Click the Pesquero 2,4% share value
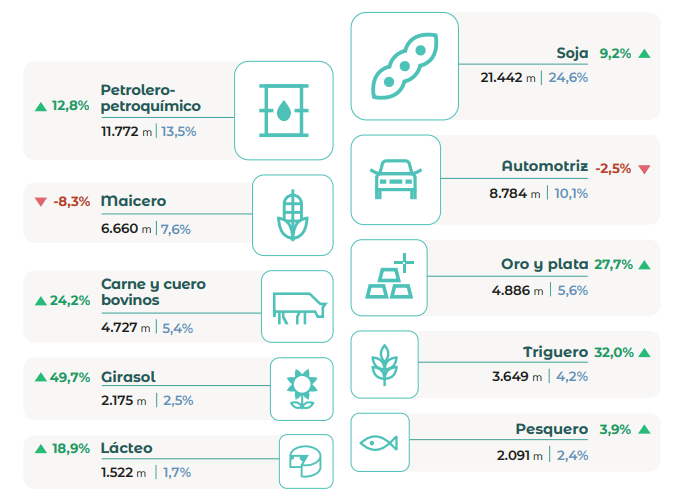This screenshot has width=681, height=501. 572,455
